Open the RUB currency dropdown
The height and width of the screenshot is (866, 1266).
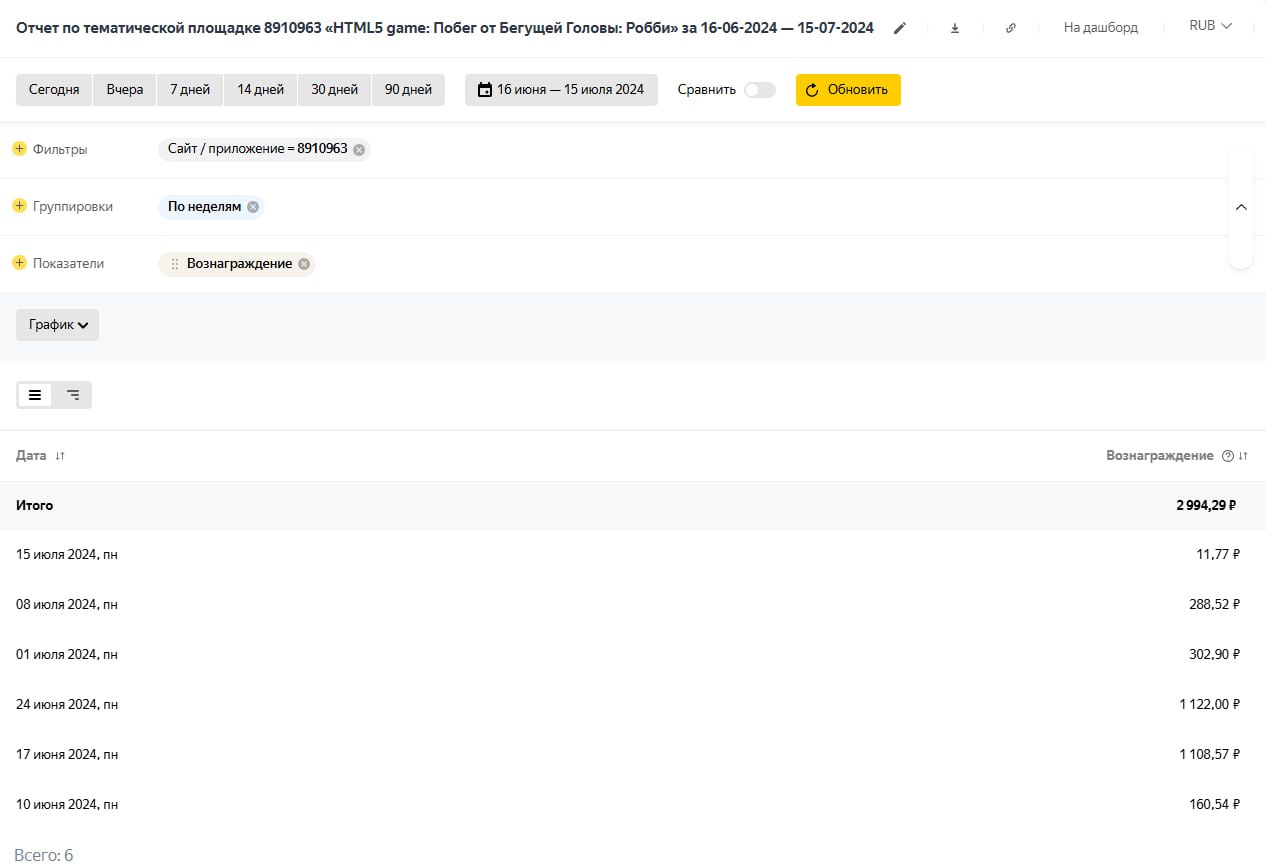click(1210, 26)
